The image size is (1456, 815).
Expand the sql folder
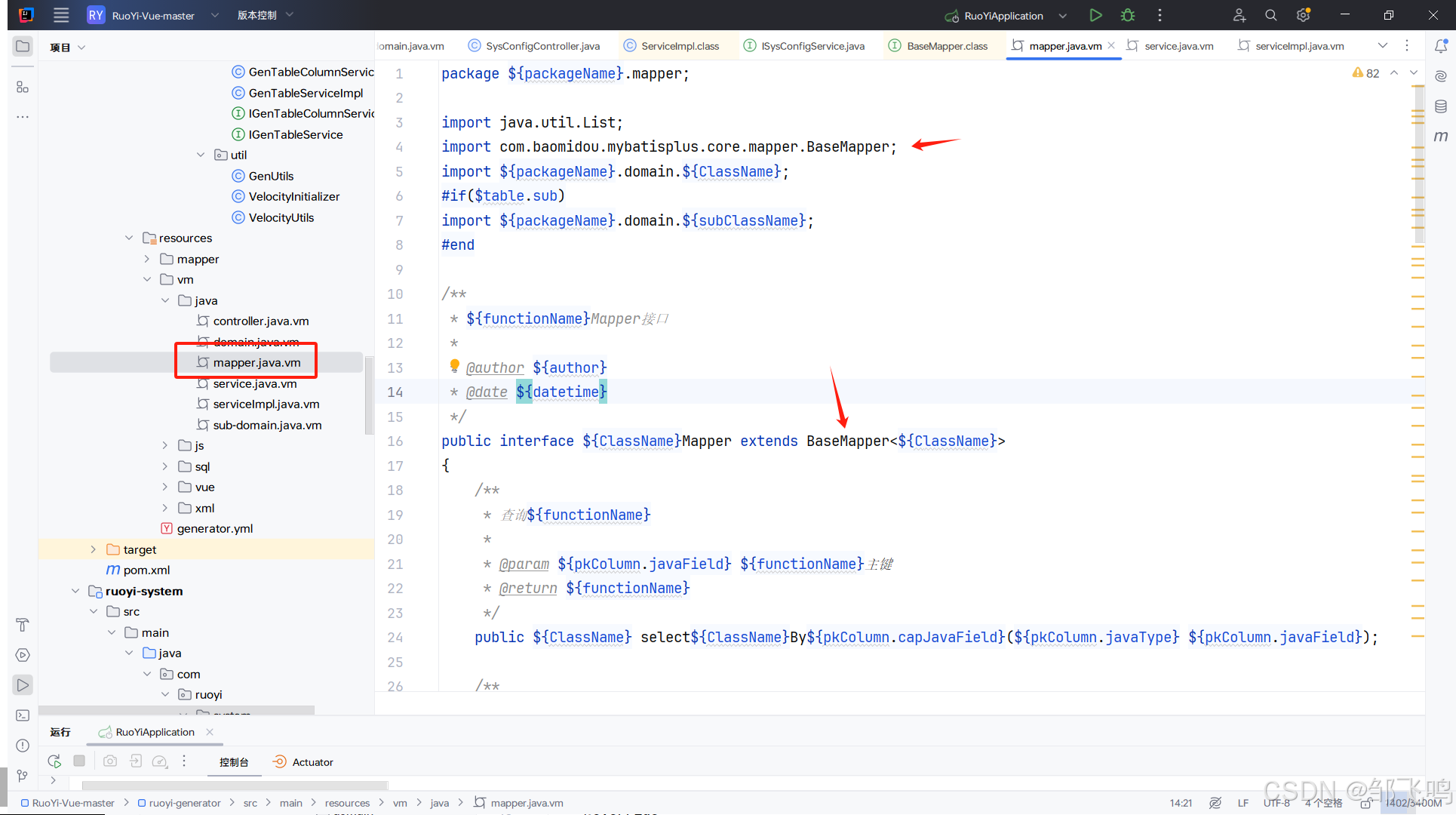165,466
